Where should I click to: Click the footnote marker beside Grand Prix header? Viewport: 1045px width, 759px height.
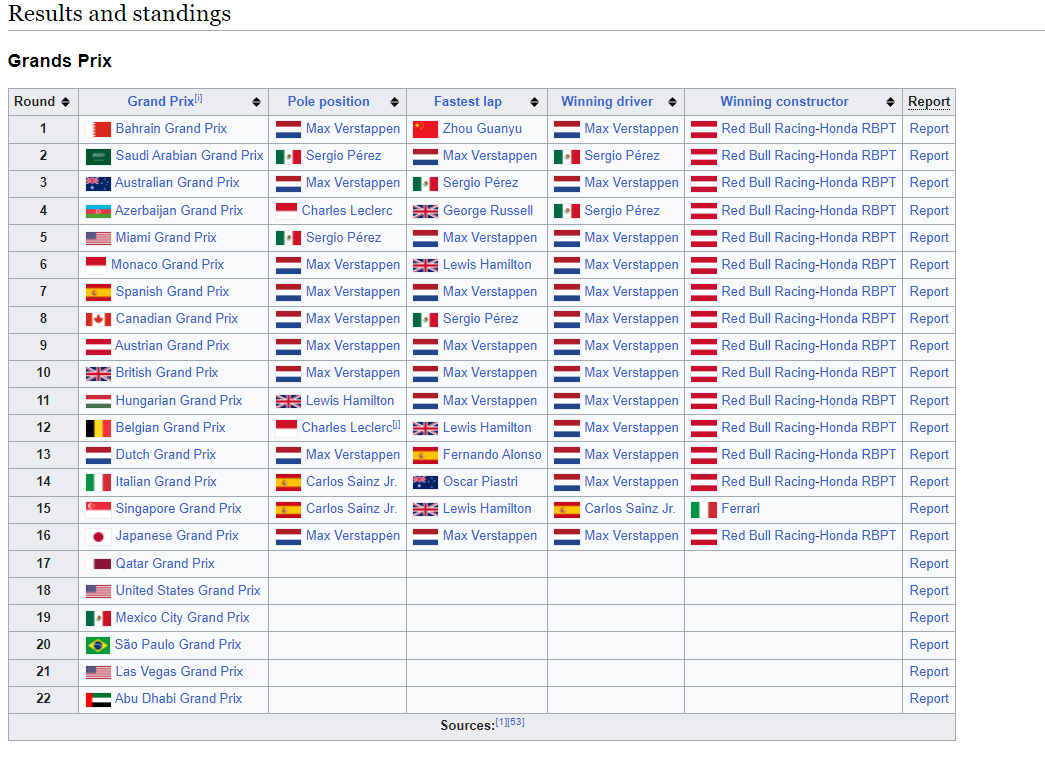[198, 98]
